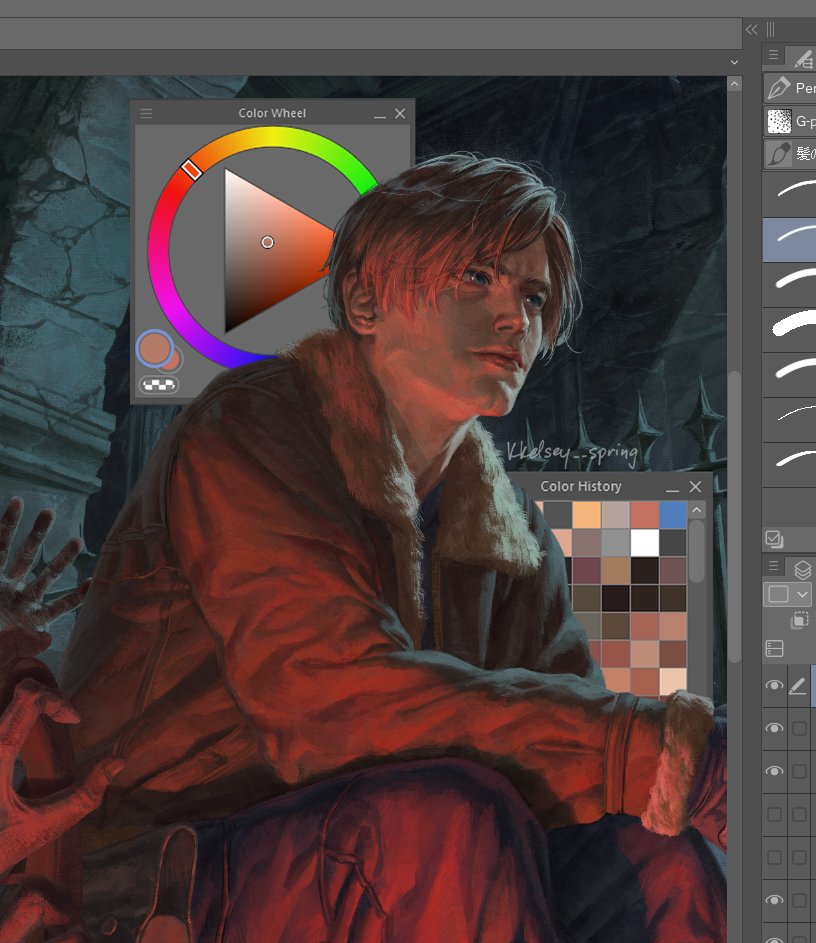Viewport: 816px width, 943px height.
Task: Pick the maroon swatch in Color History
Action: click(586, 571)
